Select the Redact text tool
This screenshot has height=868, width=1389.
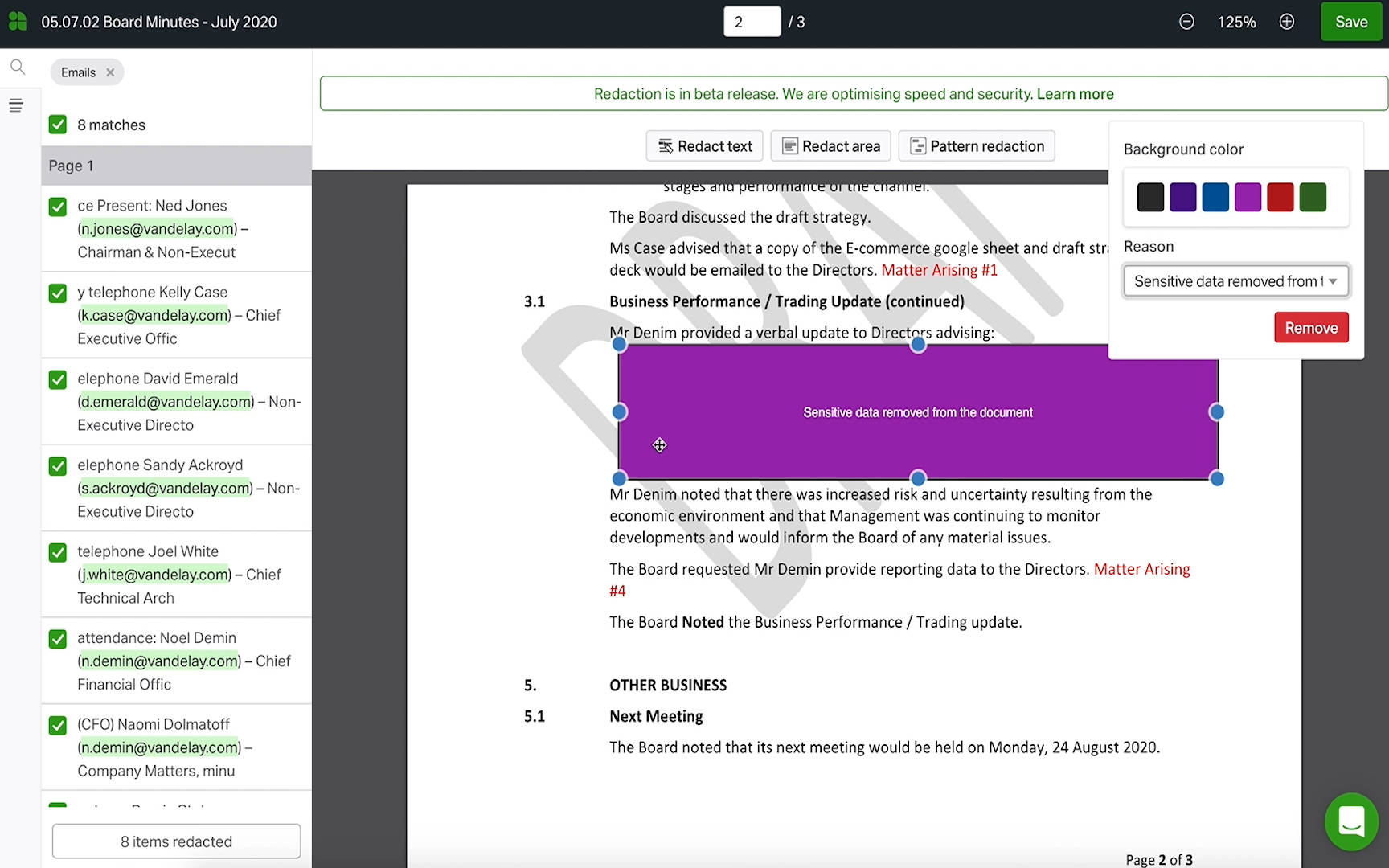[x=705, y=146]
